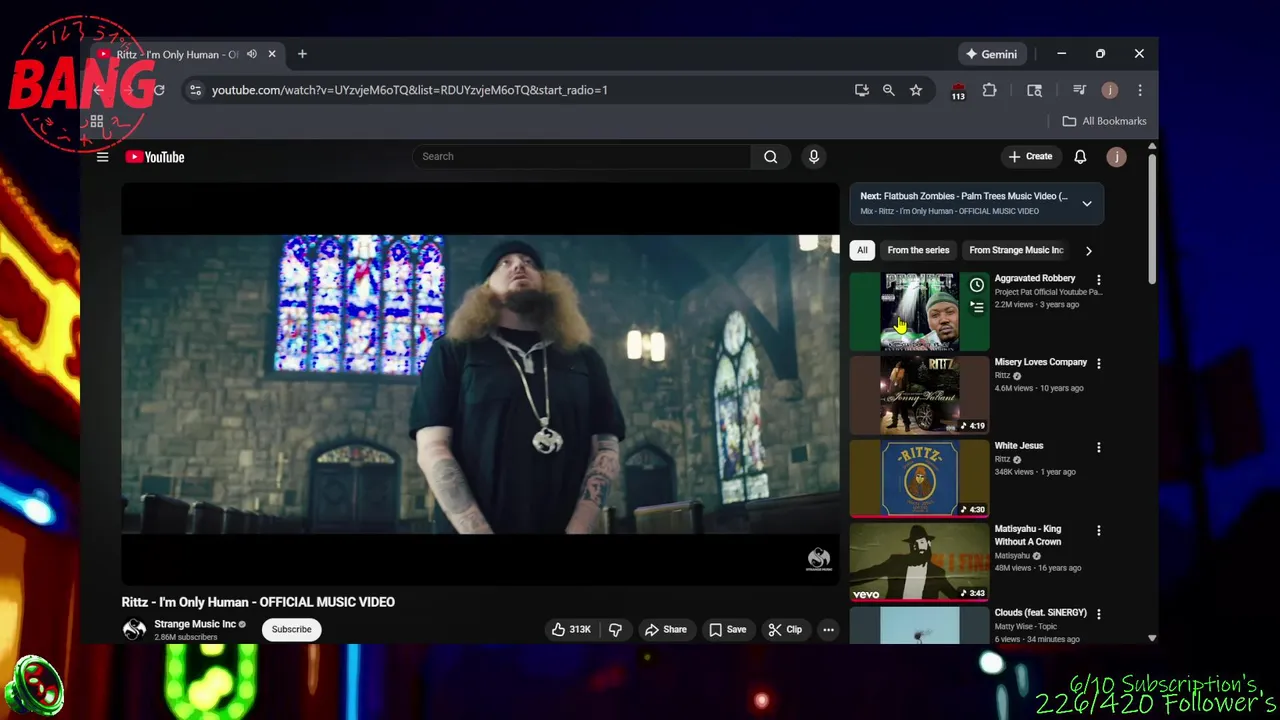The image size is (1280, 720).
Task: Open the Strange Music Inc channel name link
Action: click(195, 624)
